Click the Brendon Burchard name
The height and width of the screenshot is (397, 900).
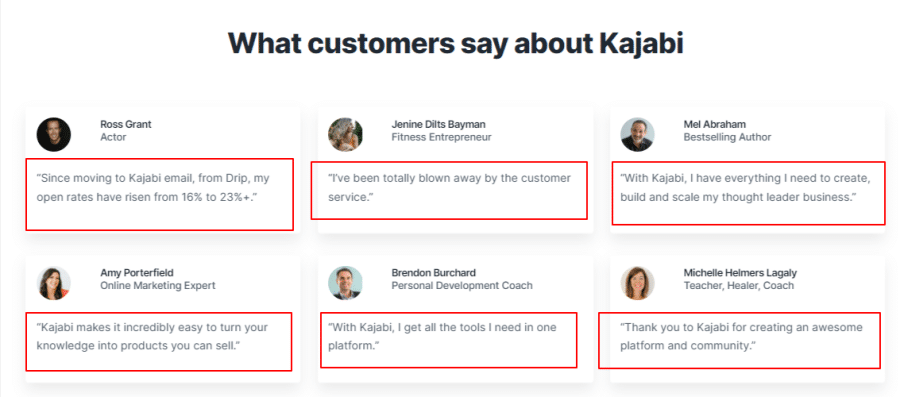pyautogui.click(x=433, y=273)
